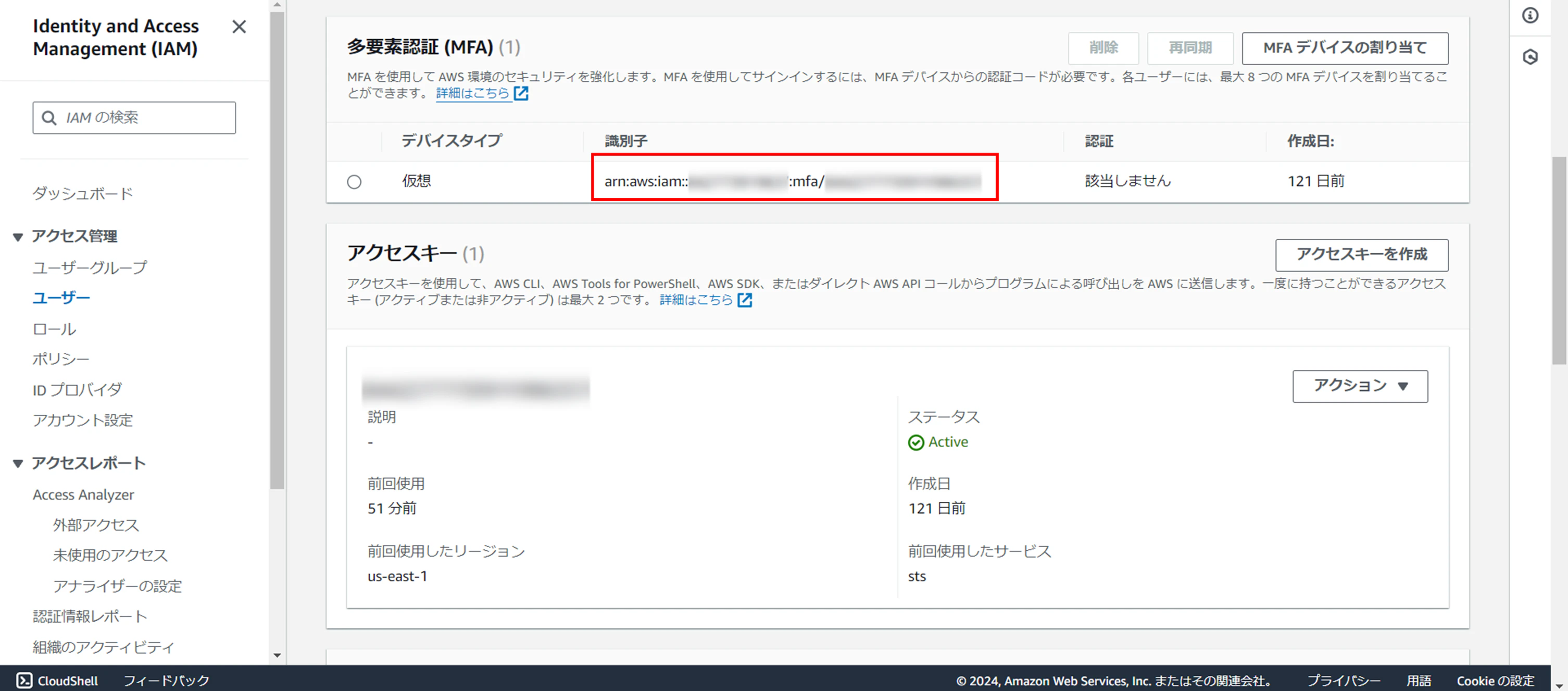Click the 再同期 button
This screenshot has height=691, width=1568.
click(x=1190, y=48)
